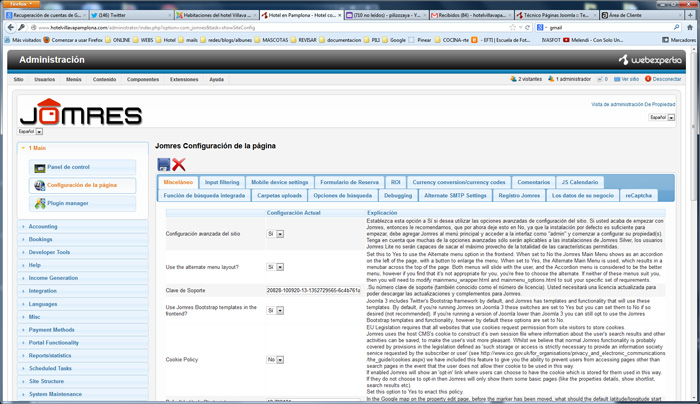Switch to Mobile device settings tab
The width and height of the screenshot is (700, 404).
point(279,182)
